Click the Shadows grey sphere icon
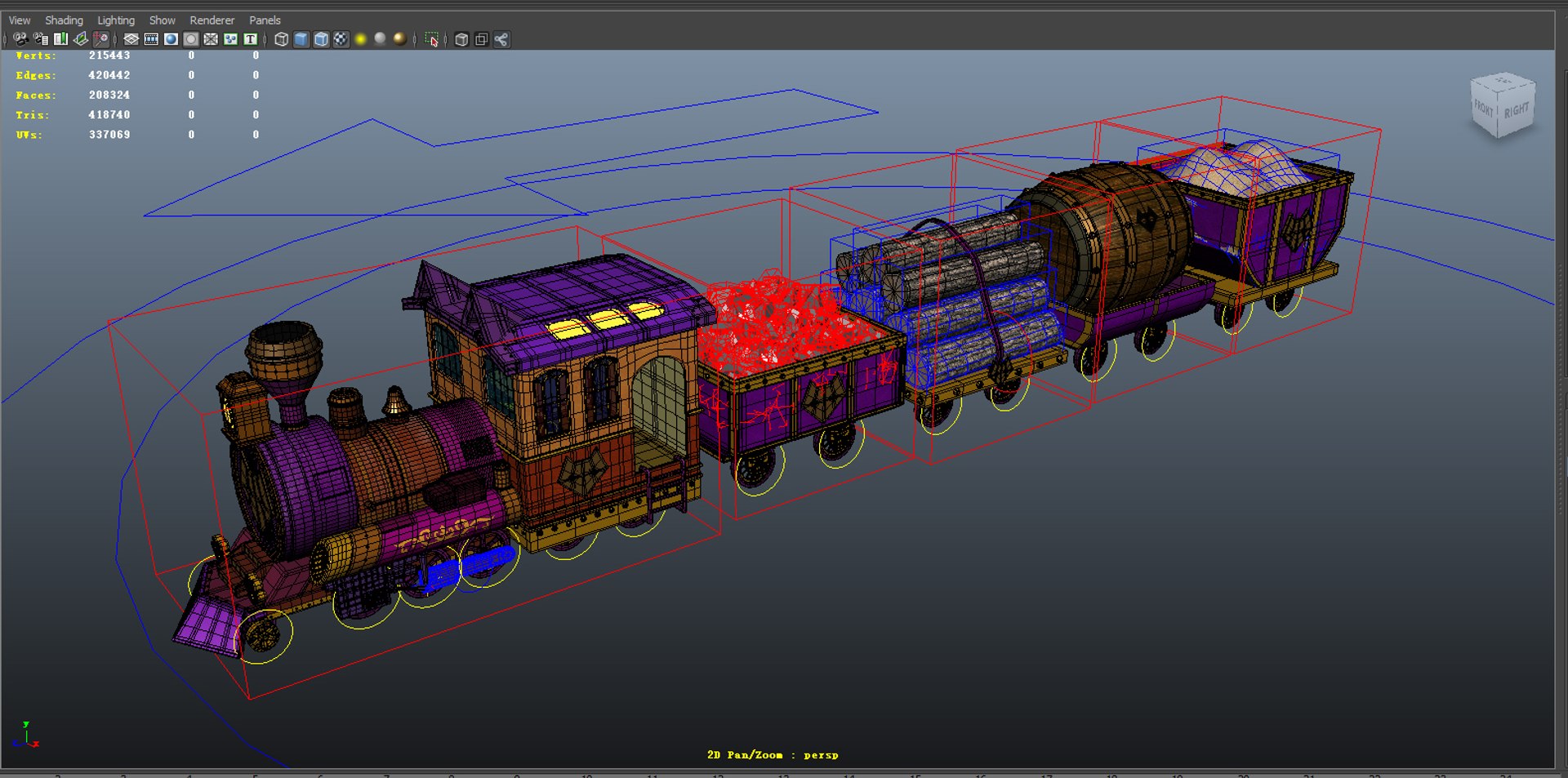The image size is (1568, 778). (381, 39)
